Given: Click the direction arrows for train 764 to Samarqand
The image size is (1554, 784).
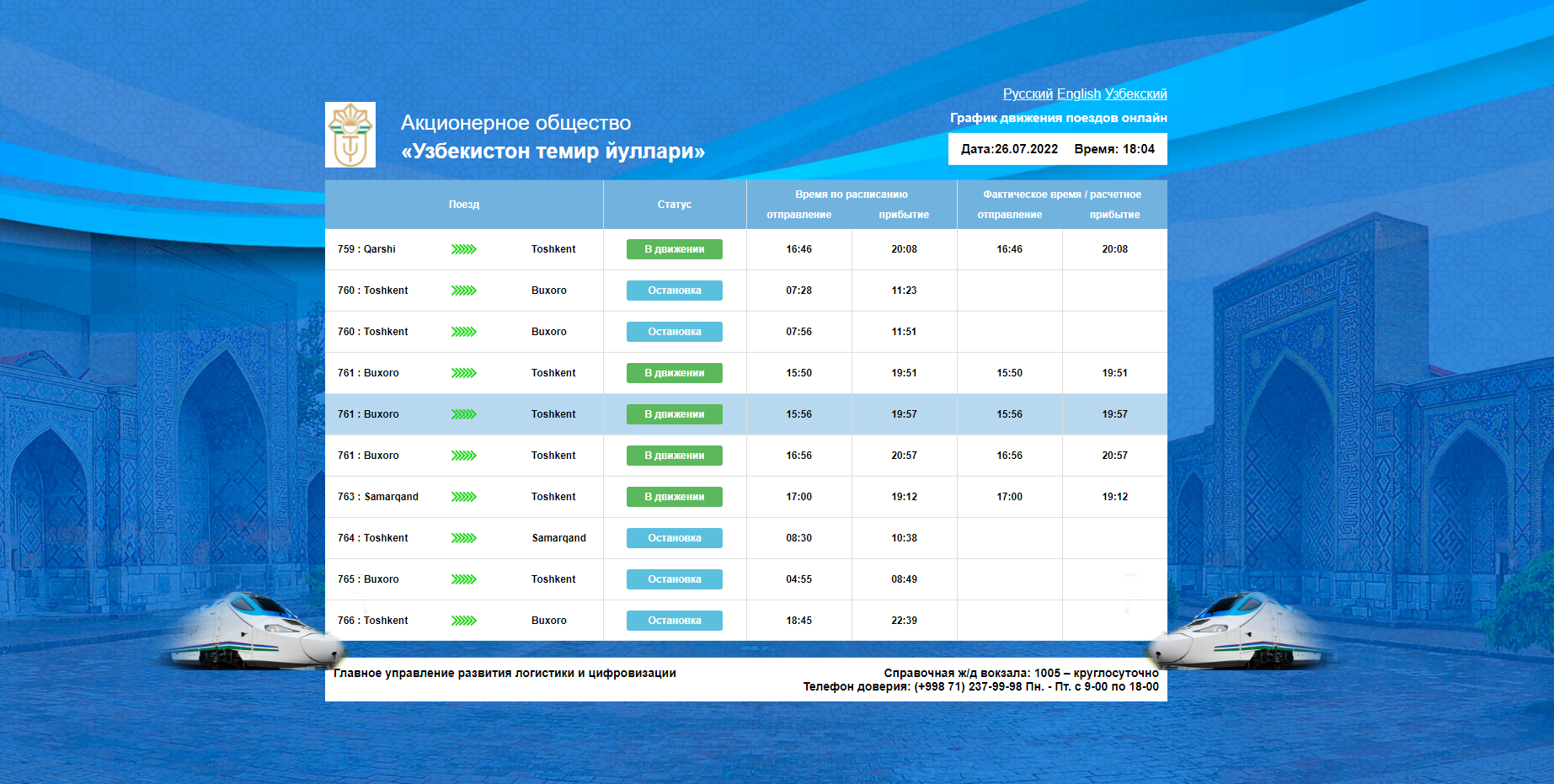Looking at the screenshot, I should [x=463, y=538].
